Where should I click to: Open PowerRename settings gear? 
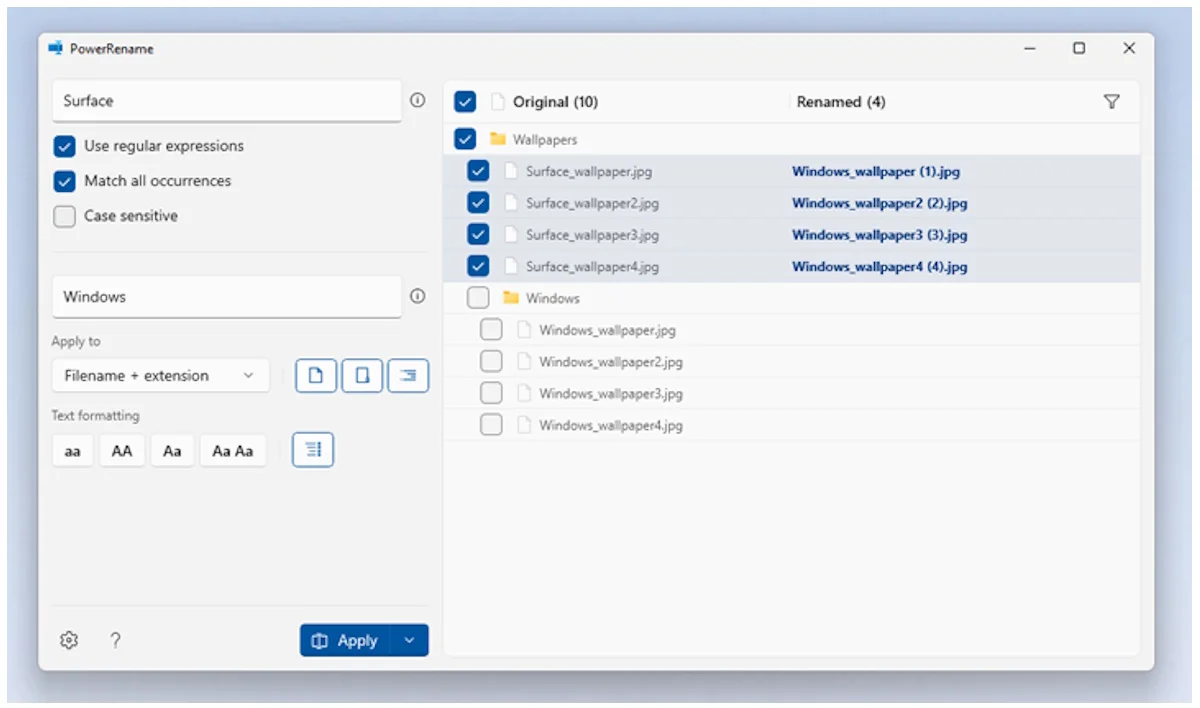(x=69, y=641)
